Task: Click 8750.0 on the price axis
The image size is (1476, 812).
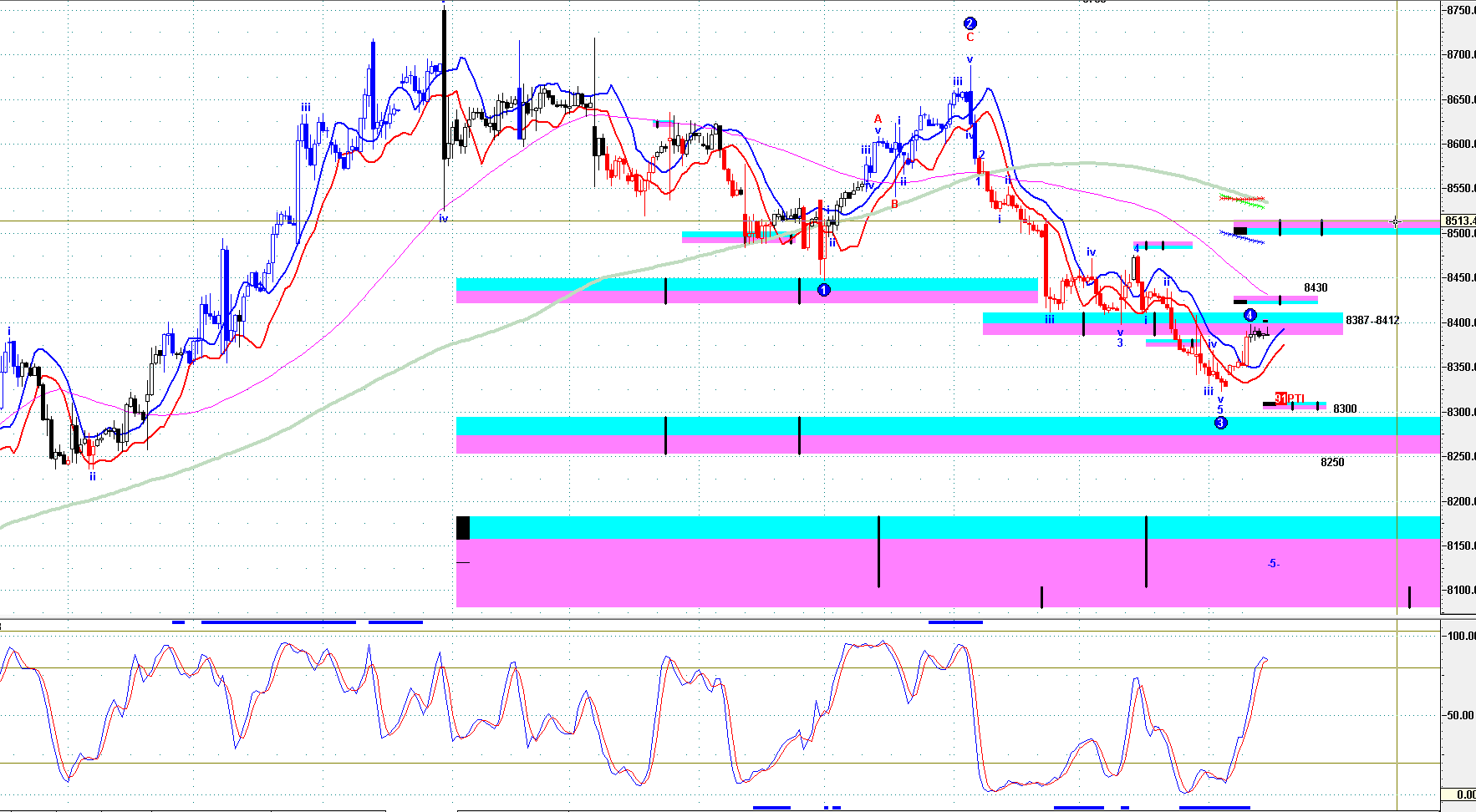Action: coord(1461,10)
